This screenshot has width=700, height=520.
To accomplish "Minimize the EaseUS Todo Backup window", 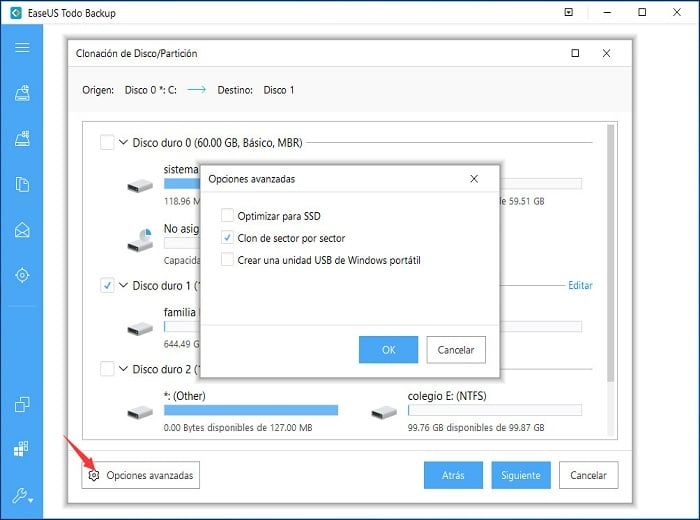I will pyautogui.click(x=607, y=12).
